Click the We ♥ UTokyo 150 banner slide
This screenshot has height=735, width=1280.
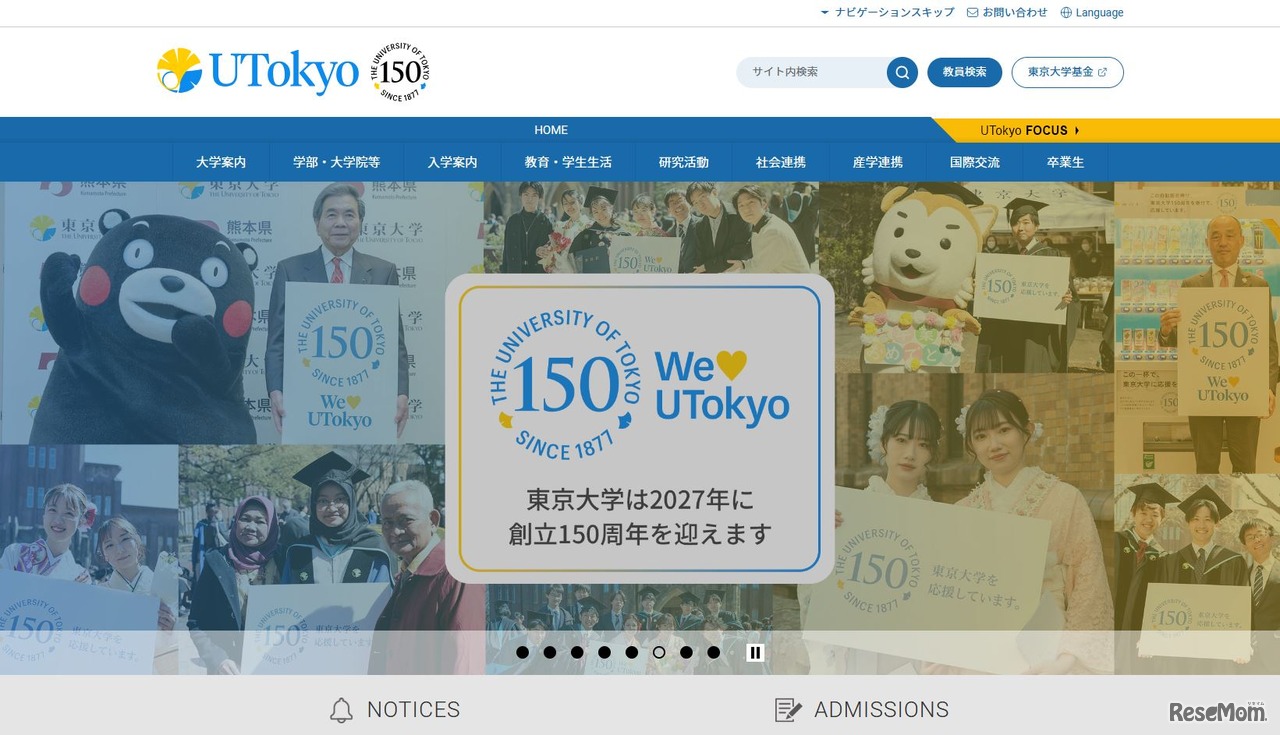point(640,429)
